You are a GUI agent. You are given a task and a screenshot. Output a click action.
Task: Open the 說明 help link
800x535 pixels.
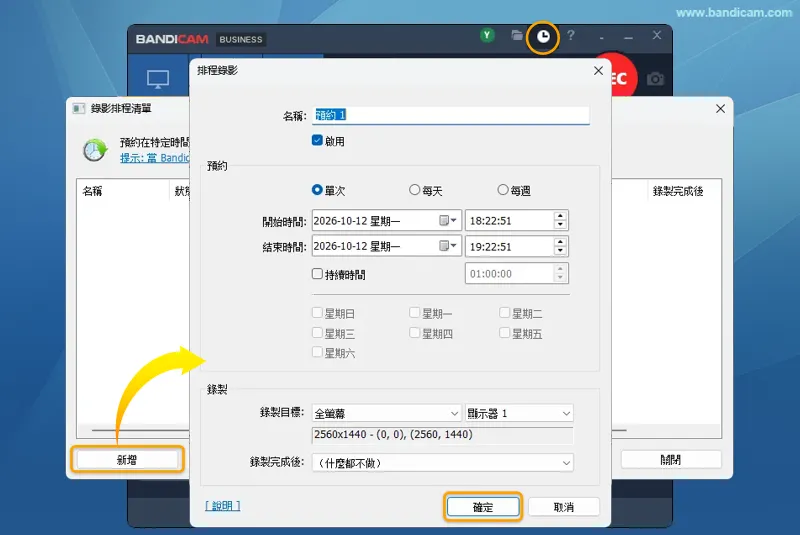[x=222, y=505]
